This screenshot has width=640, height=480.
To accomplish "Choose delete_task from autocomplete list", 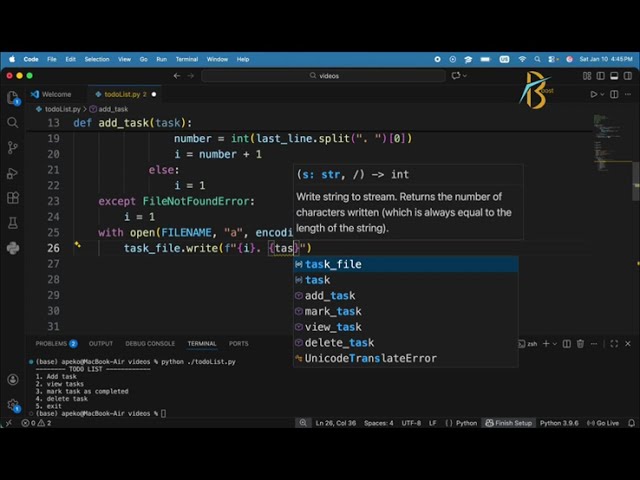I will coord(406,343).
